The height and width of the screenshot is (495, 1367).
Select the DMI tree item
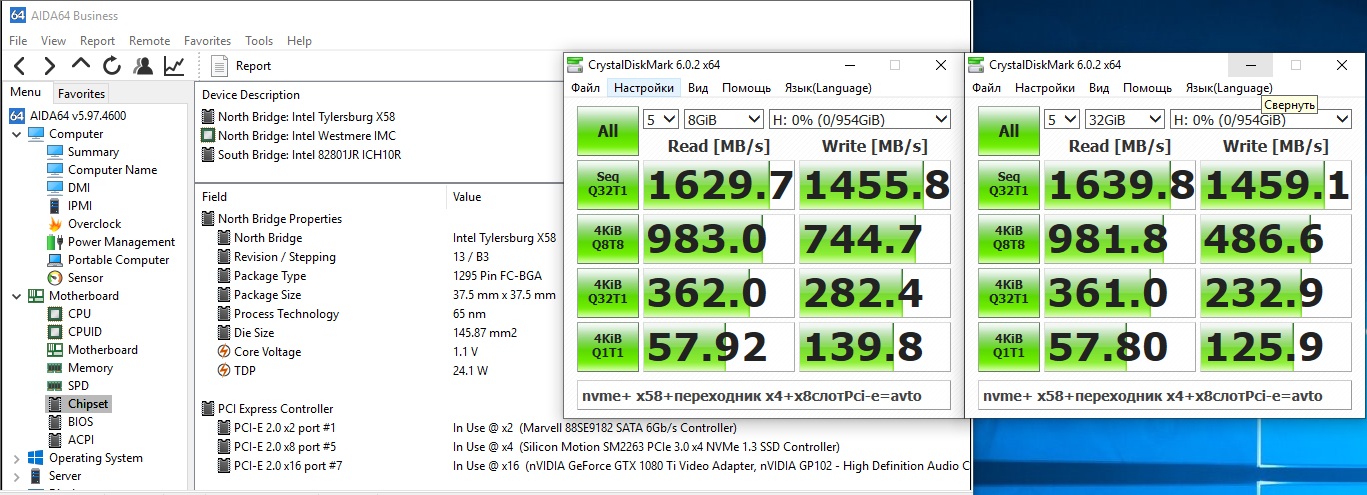(x=79, y=188)
